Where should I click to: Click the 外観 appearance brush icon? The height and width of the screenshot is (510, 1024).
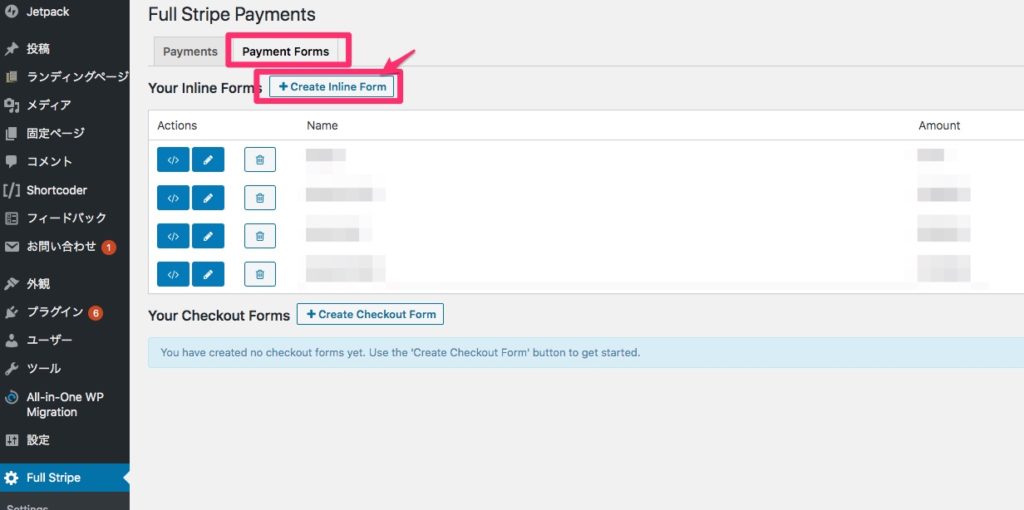coord(11,284)
